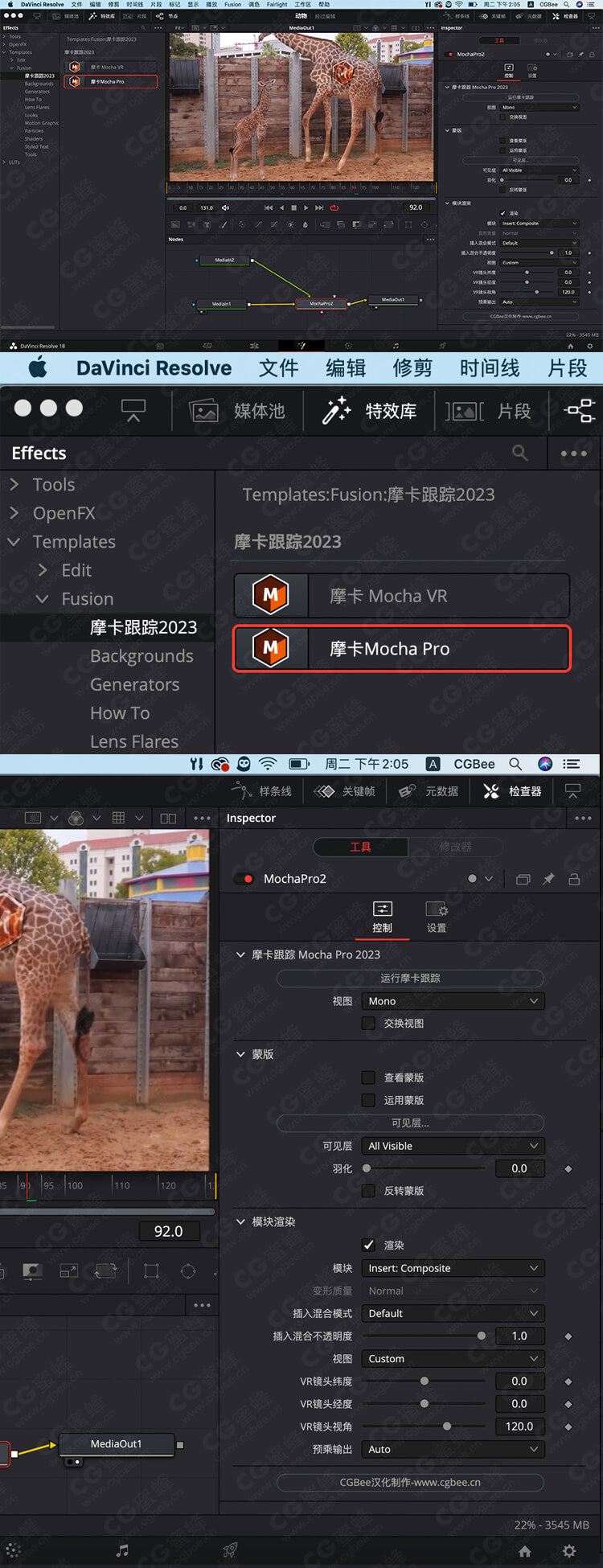Open the enlarged 插入混合模式 Default dropdown
603x1568 pixels.
pyautogui.click(x=453, y=1313)
